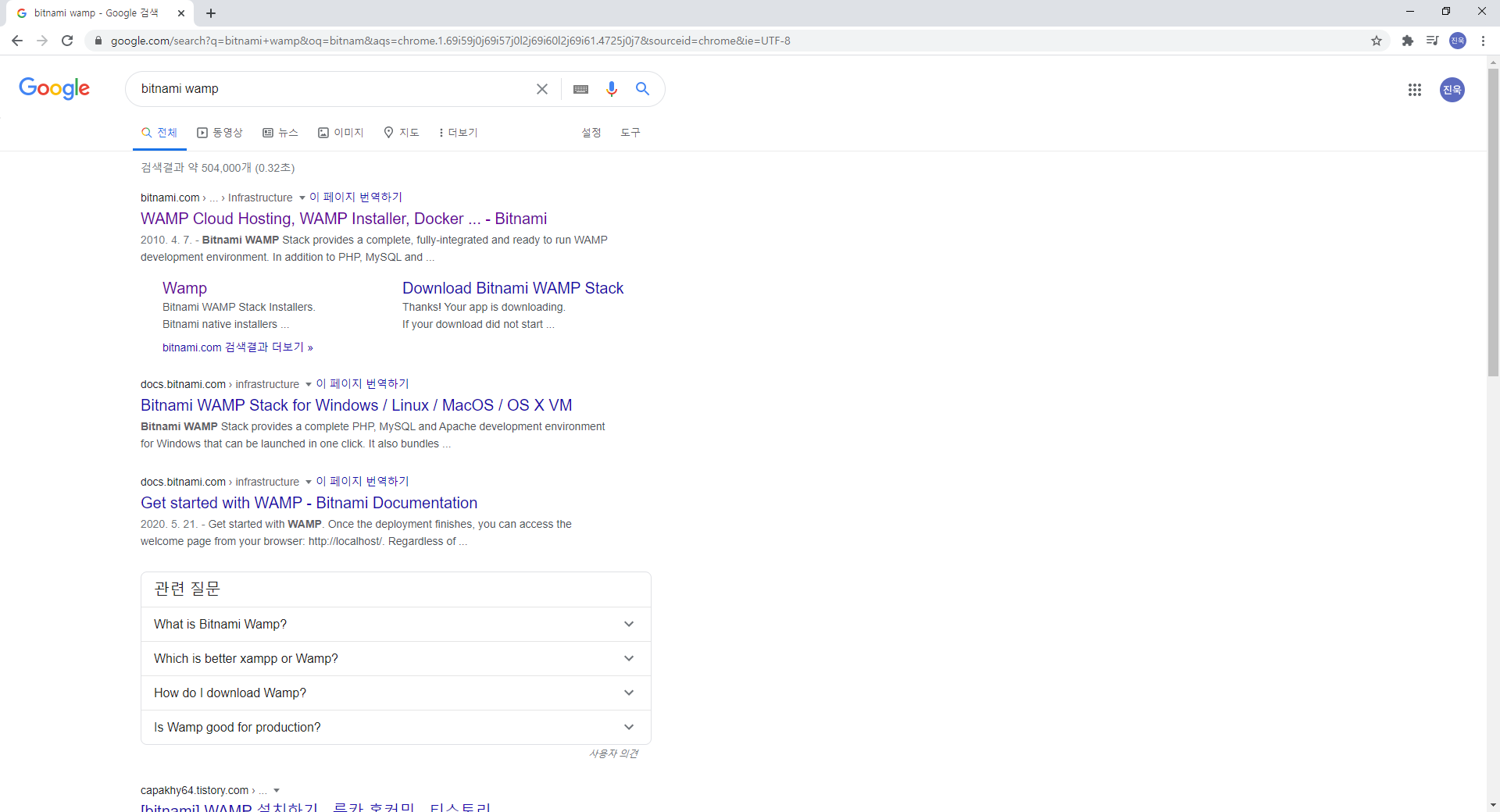
Task: Click the page vertical scrollbar thumb
Action: click(x=1493, y=223)
